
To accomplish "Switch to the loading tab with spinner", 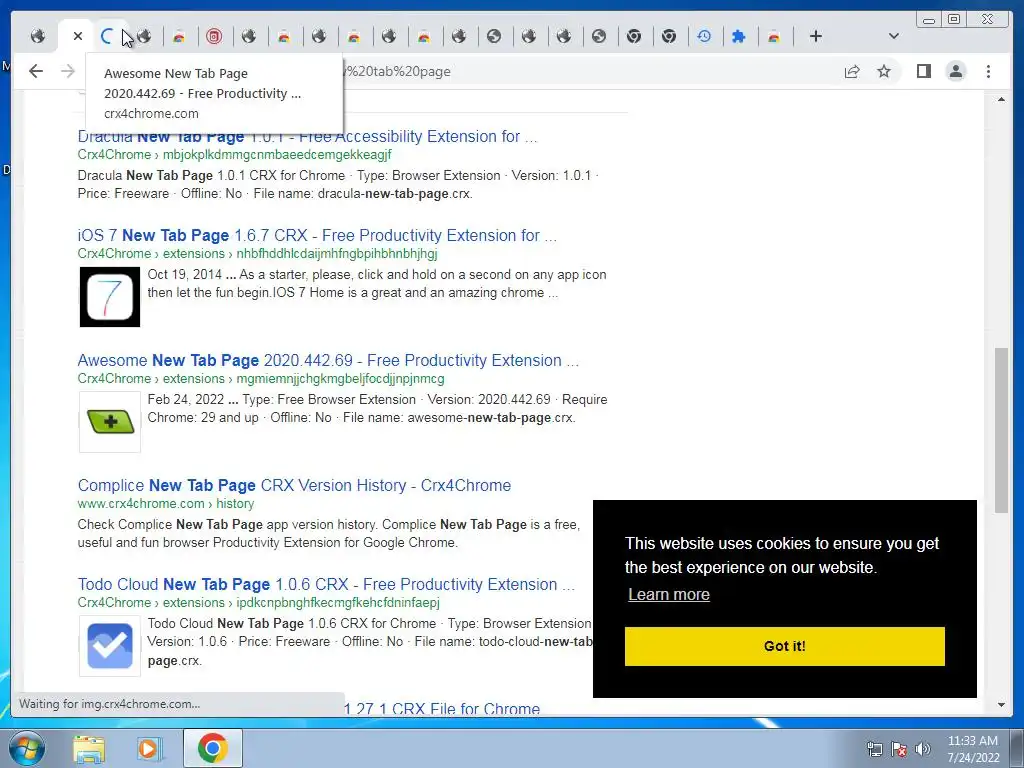I will 107,36.
